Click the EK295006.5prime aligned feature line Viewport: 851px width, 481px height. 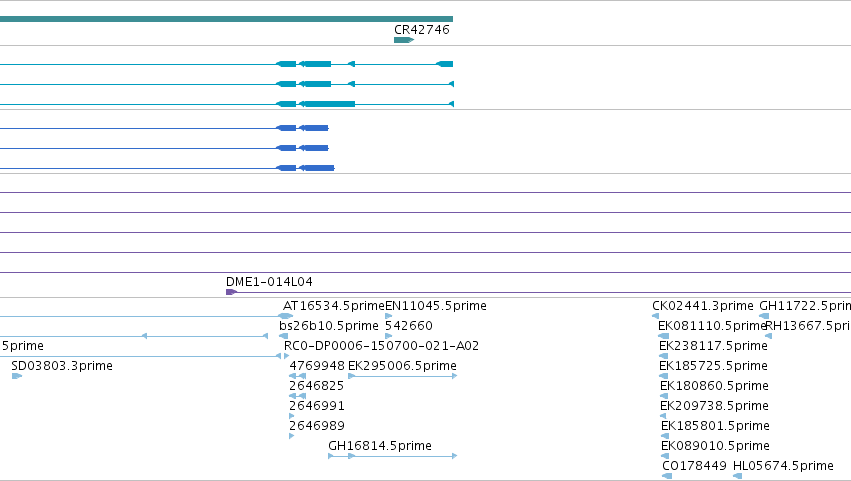click(402, 376)
